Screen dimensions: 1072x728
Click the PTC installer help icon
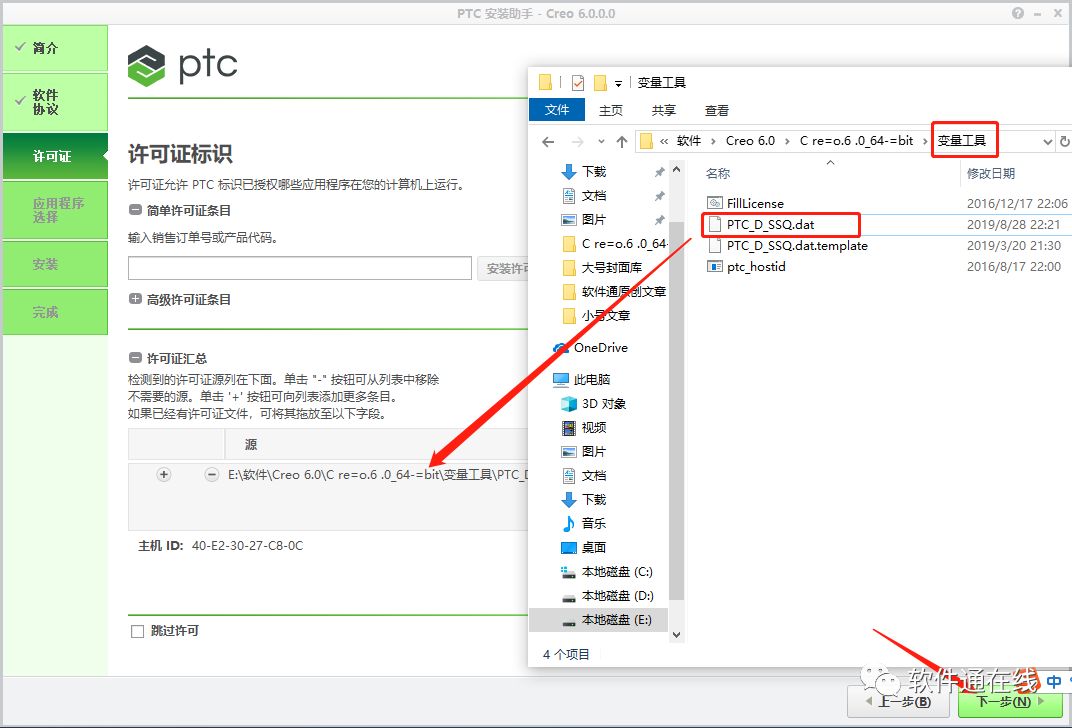click(1018, 13)
